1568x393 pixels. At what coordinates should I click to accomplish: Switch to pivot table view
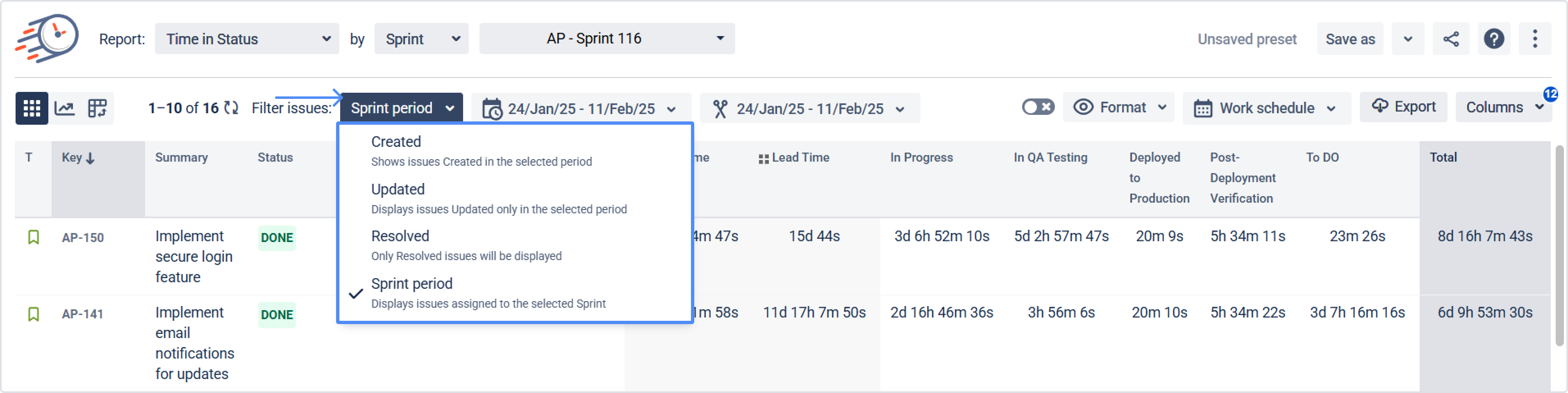point(97,108)
